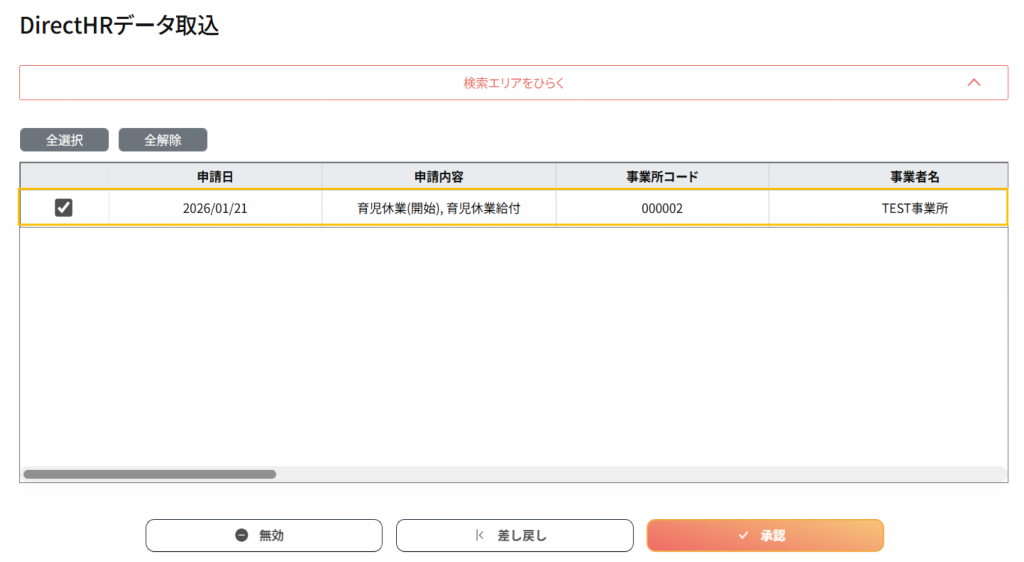
Task: Click the minus circle icon in 無効
Action: [x=241, y=536]
